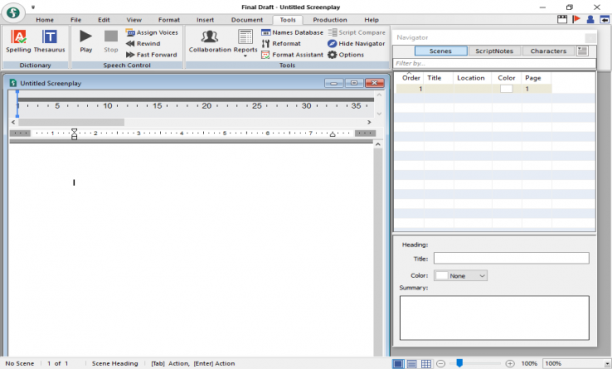This screenshot has height=369, width=612.
Task: Fast Forward the speech control
Action: [151, 55]
